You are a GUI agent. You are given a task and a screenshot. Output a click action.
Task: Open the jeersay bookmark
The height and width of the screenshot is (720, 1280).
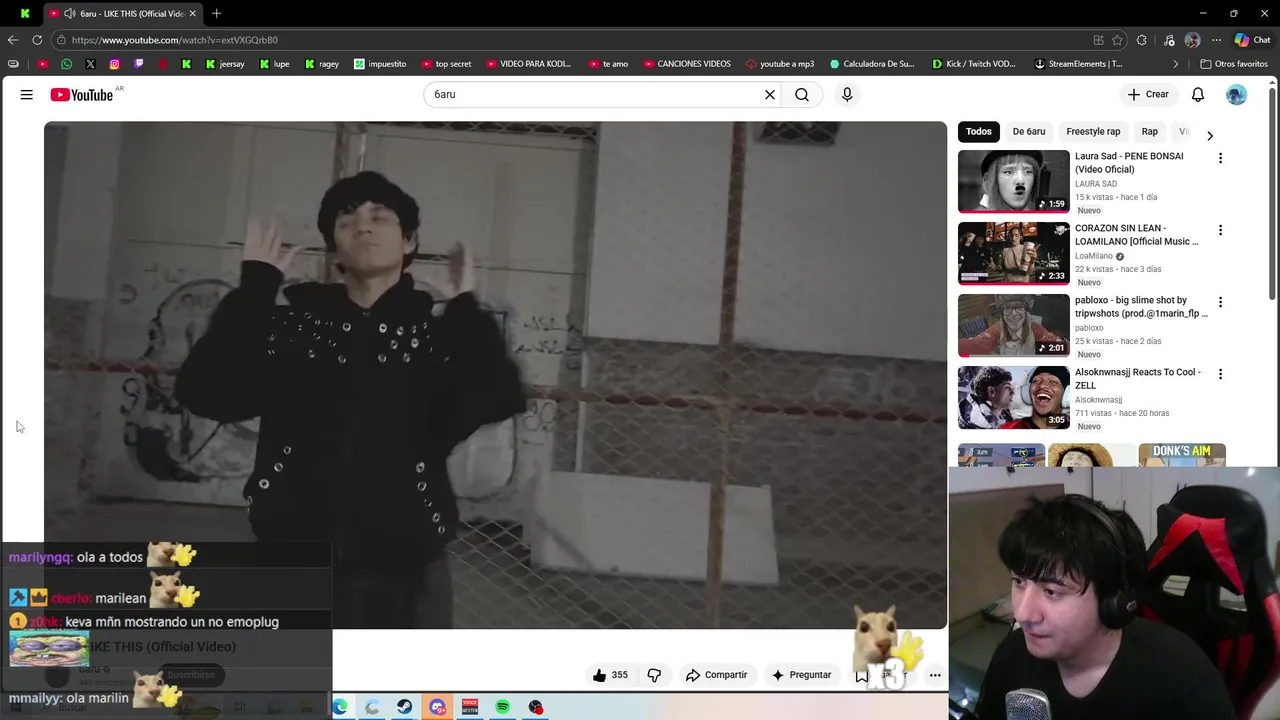[x=225, y=64]
